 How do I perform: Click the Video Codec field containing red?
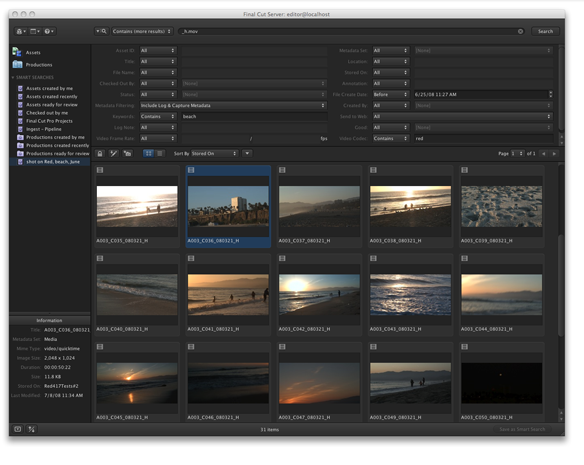click(484, 139)
